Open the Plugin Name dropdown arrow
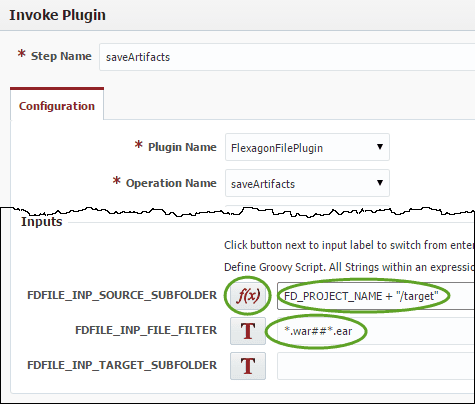This screenshot has width=475, height=404. tap(379, 147)
